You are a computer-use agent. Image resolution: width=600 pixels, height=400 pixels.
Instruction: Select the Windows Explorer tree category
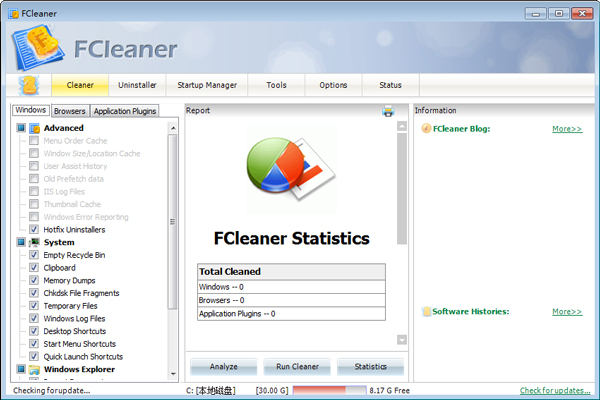coord(79,369)
